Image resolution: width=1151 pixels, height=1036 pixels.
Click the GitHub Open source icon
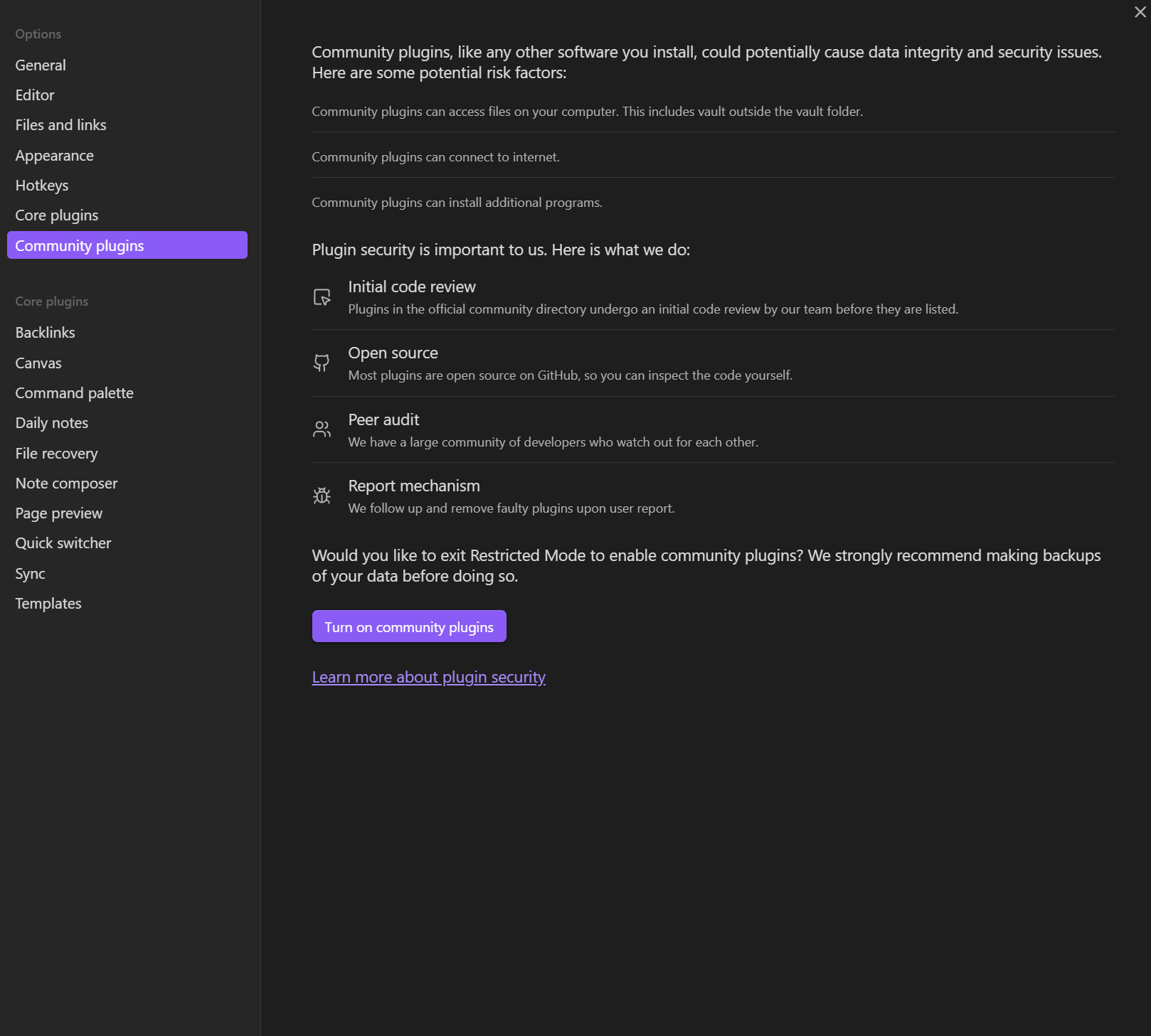pyautogui.click(x=322, y=363)
